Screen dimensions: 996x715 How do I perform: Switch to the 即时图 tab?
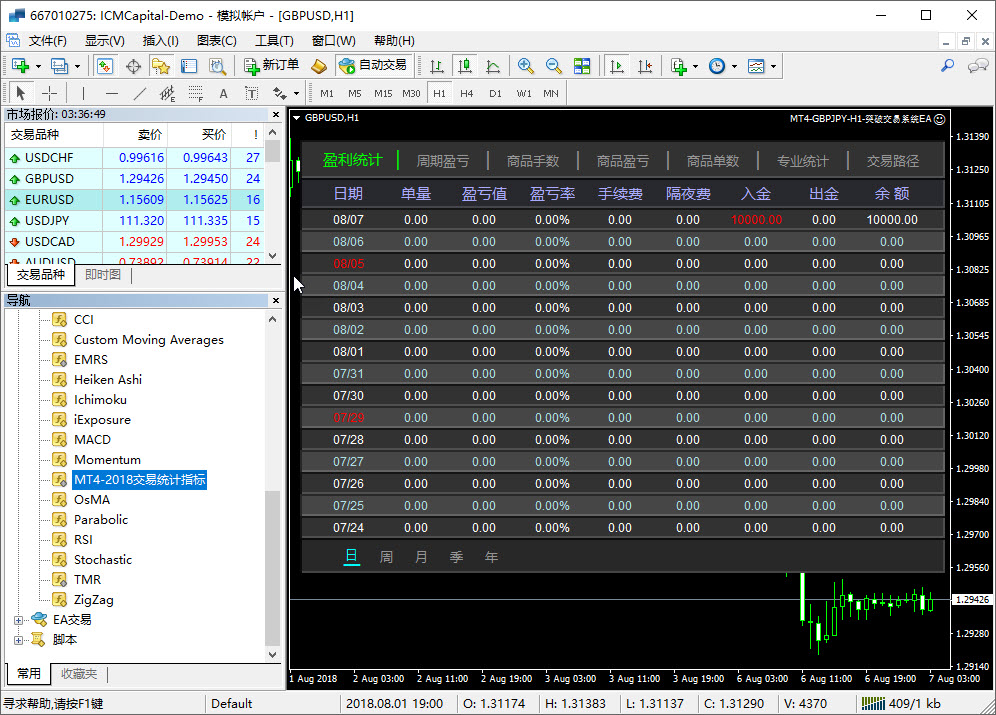point(102,274)
